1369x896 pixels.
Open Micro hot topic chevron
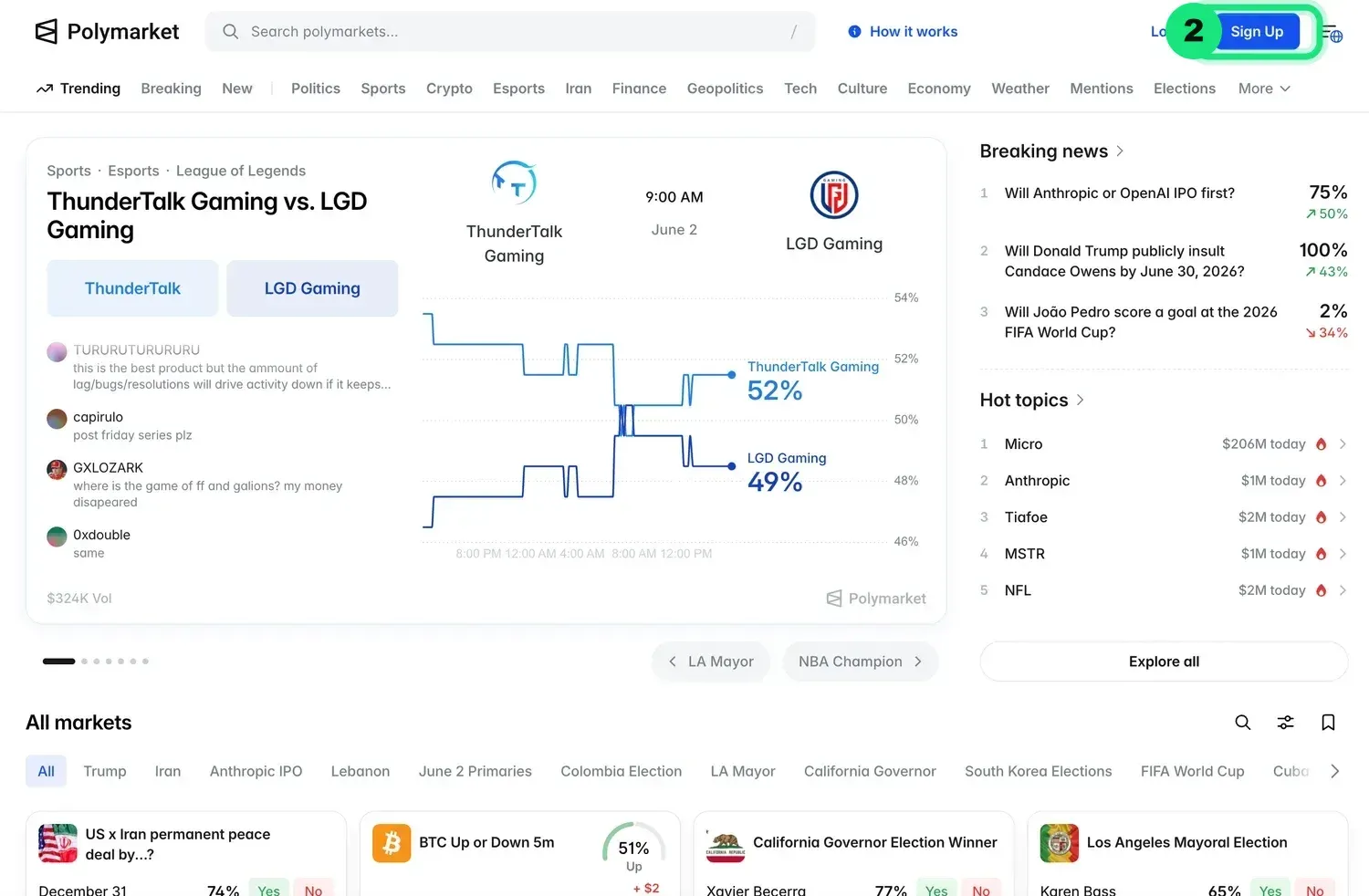coord(1343,444)
